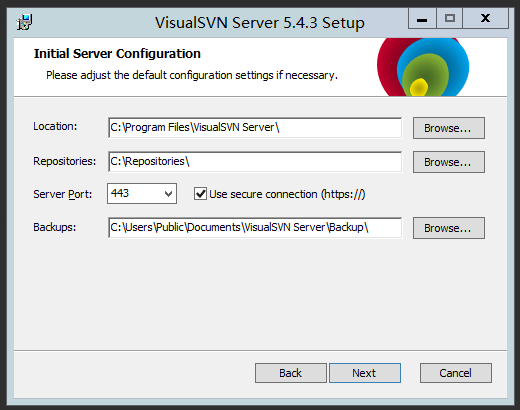Close the setup window with X
The image size is (520, 410).
coord(486,18)
